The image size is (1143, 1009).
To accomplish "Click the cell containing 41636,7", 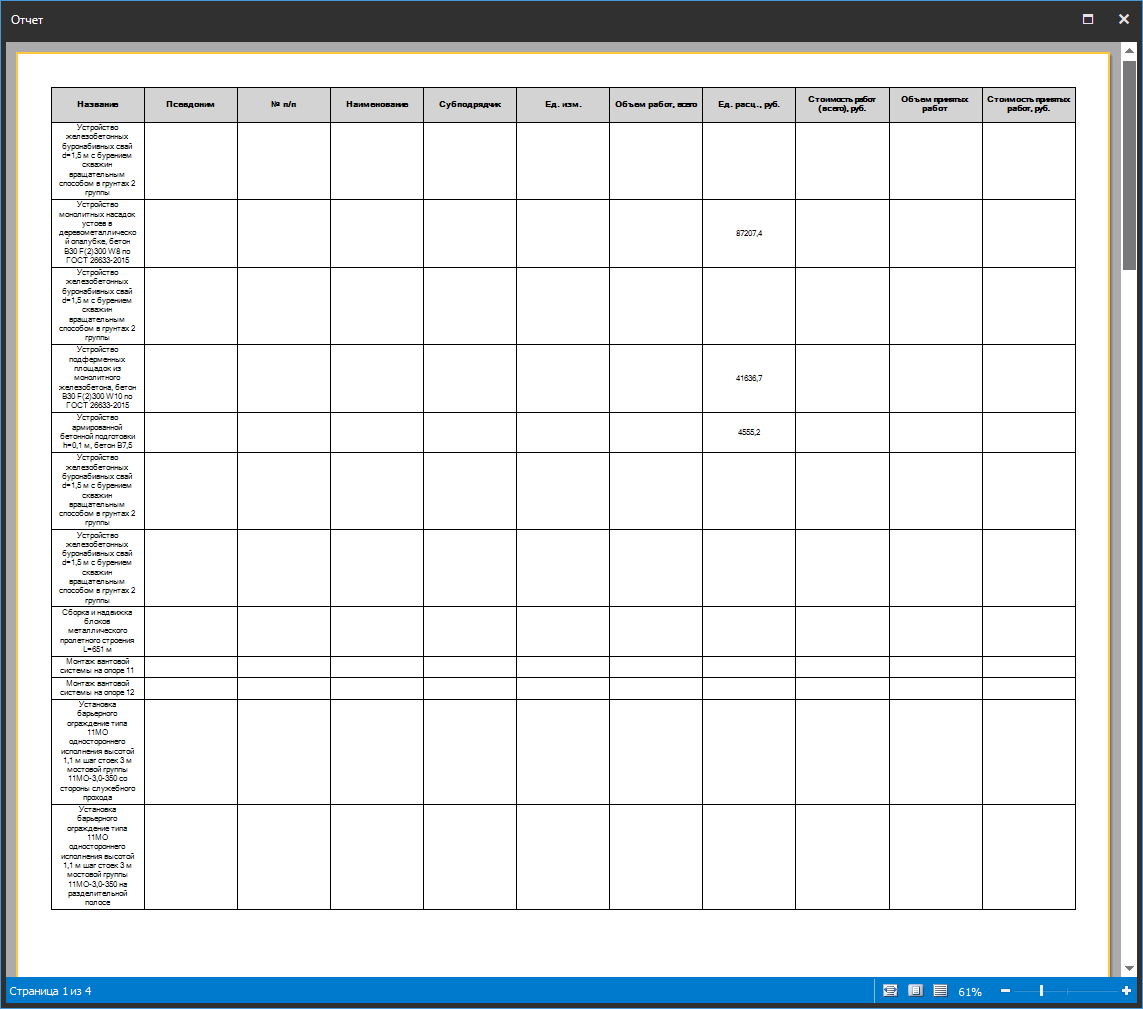I will [x=749, y=378].
